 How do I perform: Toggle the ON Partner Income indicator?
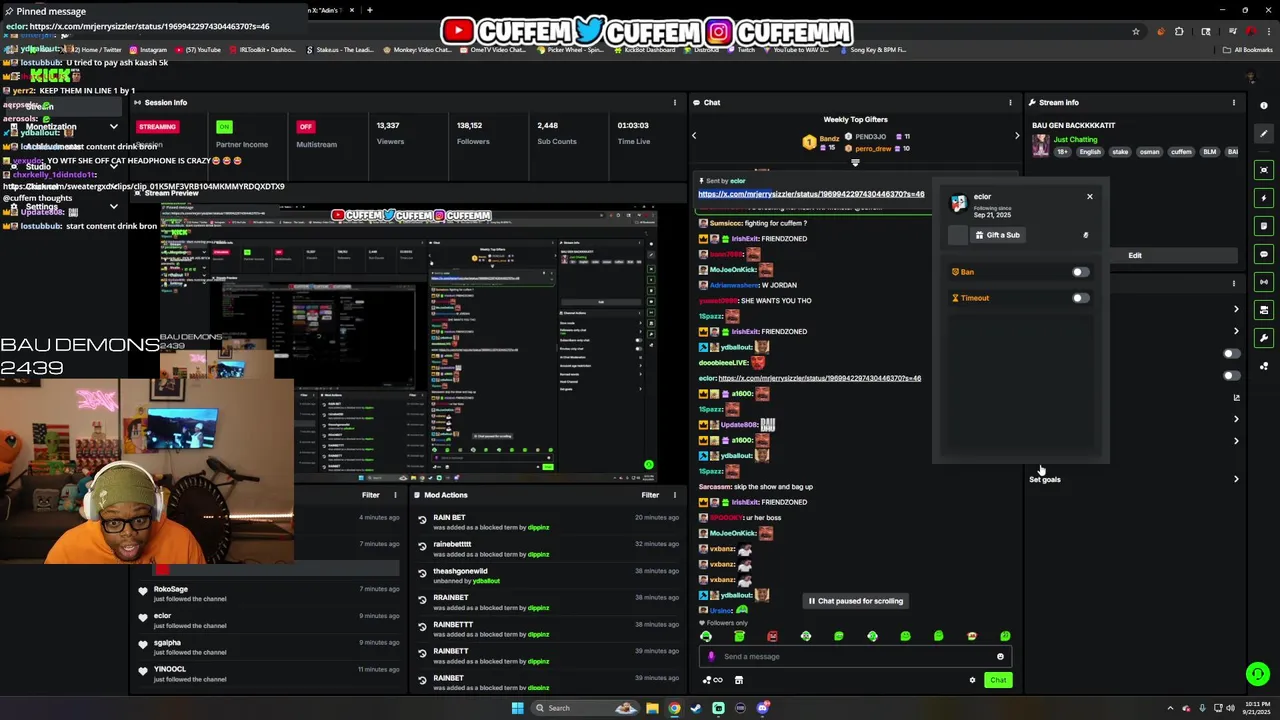(x=224, y=127)
